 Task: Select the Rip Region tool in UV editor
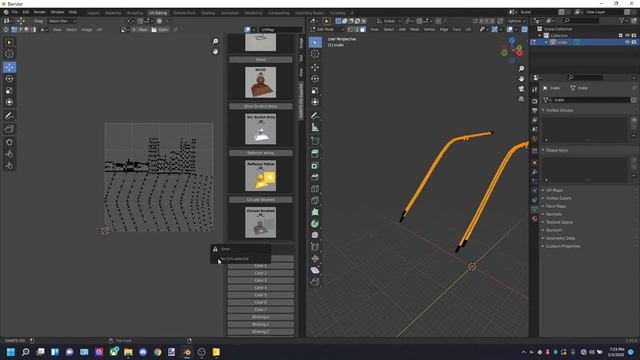tap(9, 129)
